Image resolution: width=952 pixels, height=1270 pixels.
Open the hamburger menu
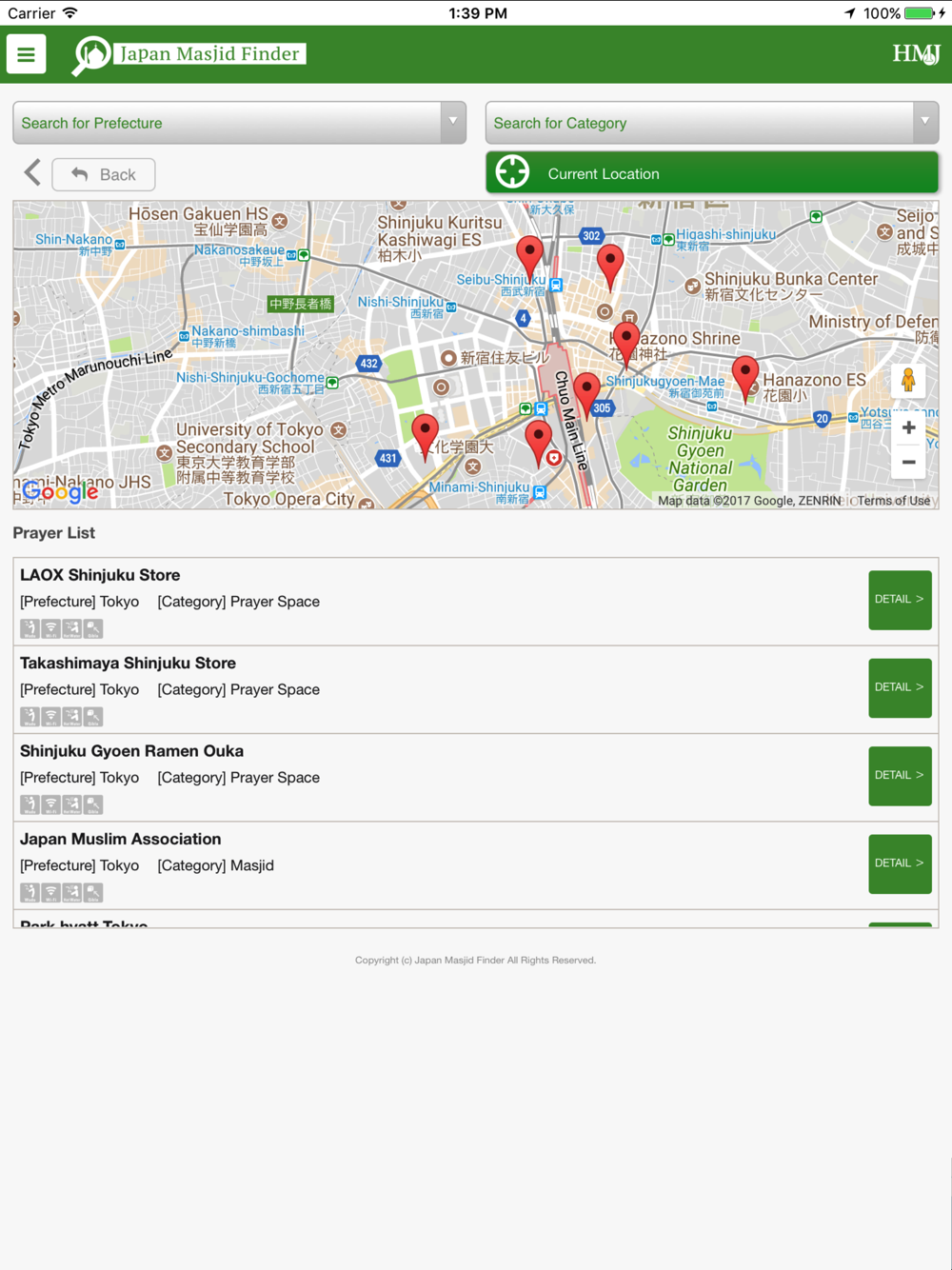click(x=27, y=54)
